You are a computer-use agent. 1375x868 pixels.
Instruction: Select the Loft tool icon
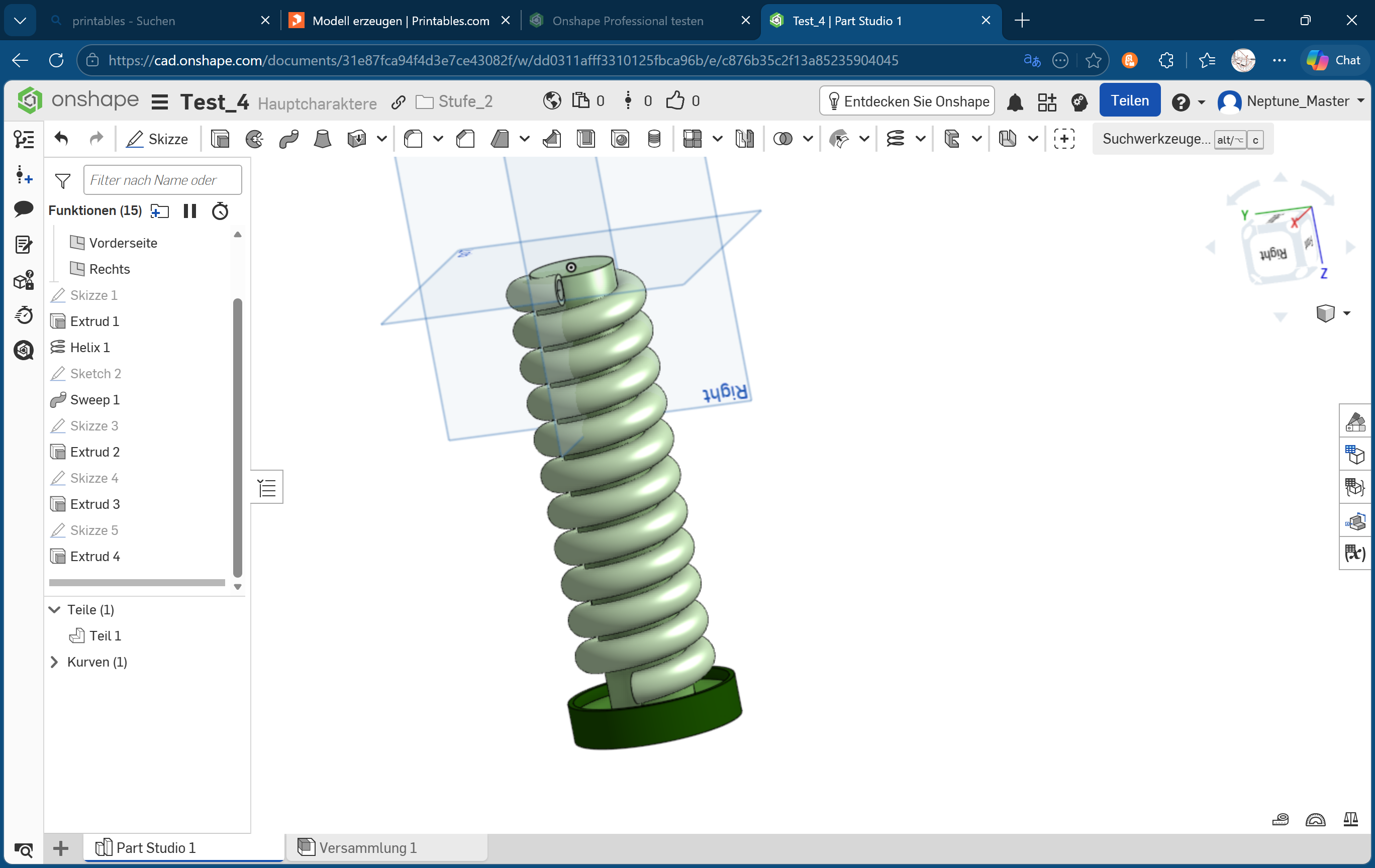pyautogui.click(x=323, y=139)
